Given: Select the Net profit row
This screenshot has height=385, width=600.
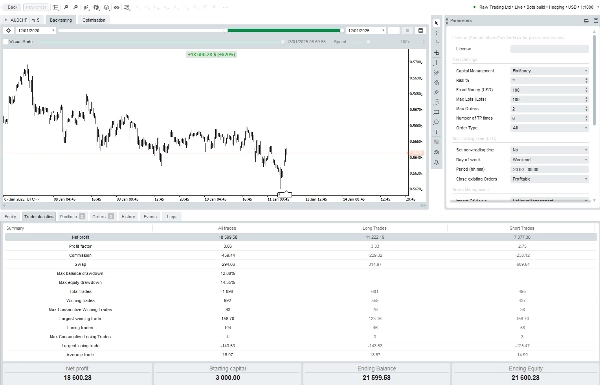Looking at the screenshot, I should 300,237.
